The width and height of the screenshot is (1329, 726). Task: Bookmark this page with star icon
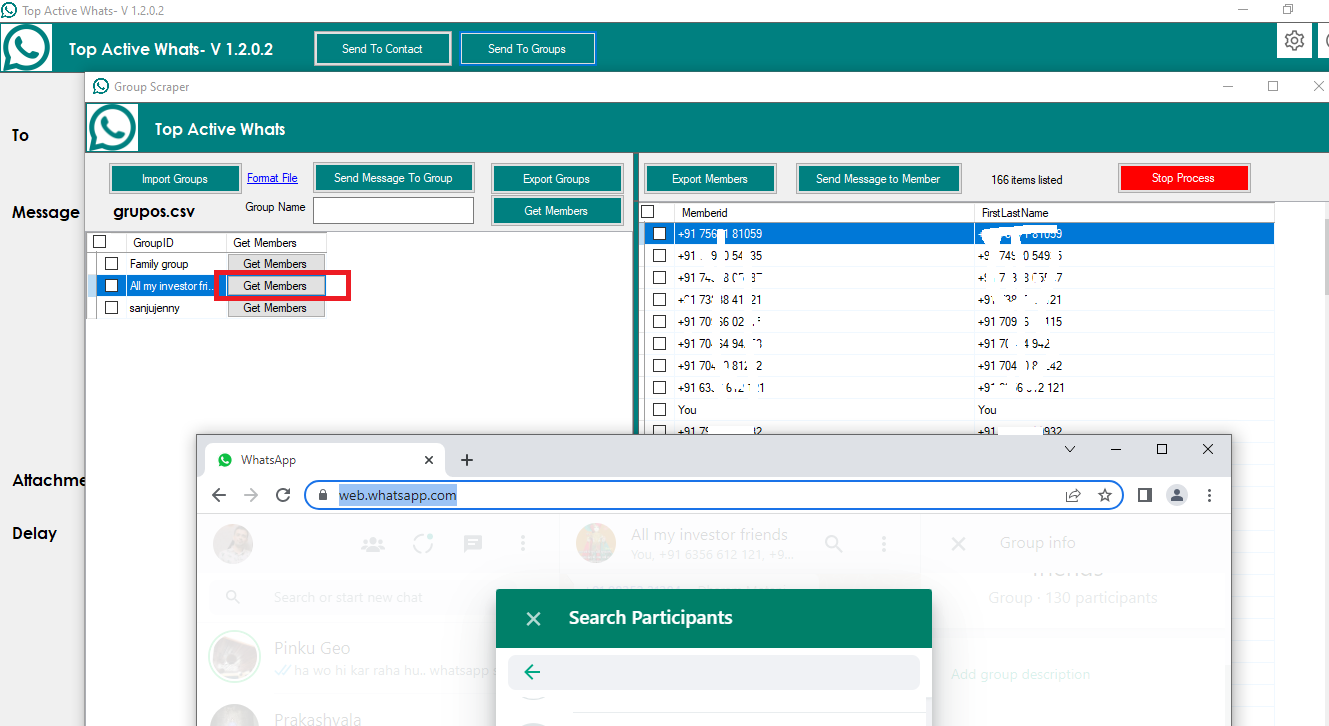(1105, 495)
